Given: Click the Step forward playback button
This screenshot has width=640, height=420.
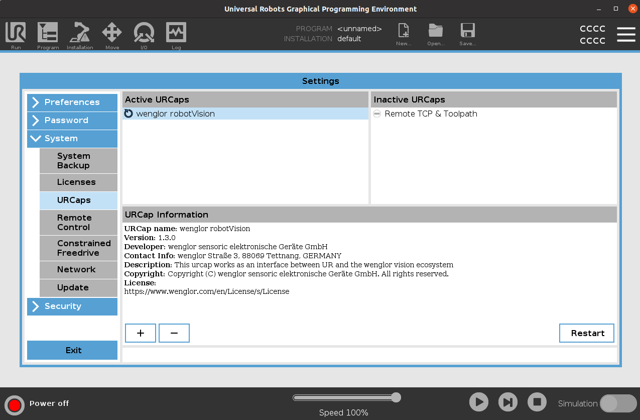Looking at the screenshot, I should [508, 402].
